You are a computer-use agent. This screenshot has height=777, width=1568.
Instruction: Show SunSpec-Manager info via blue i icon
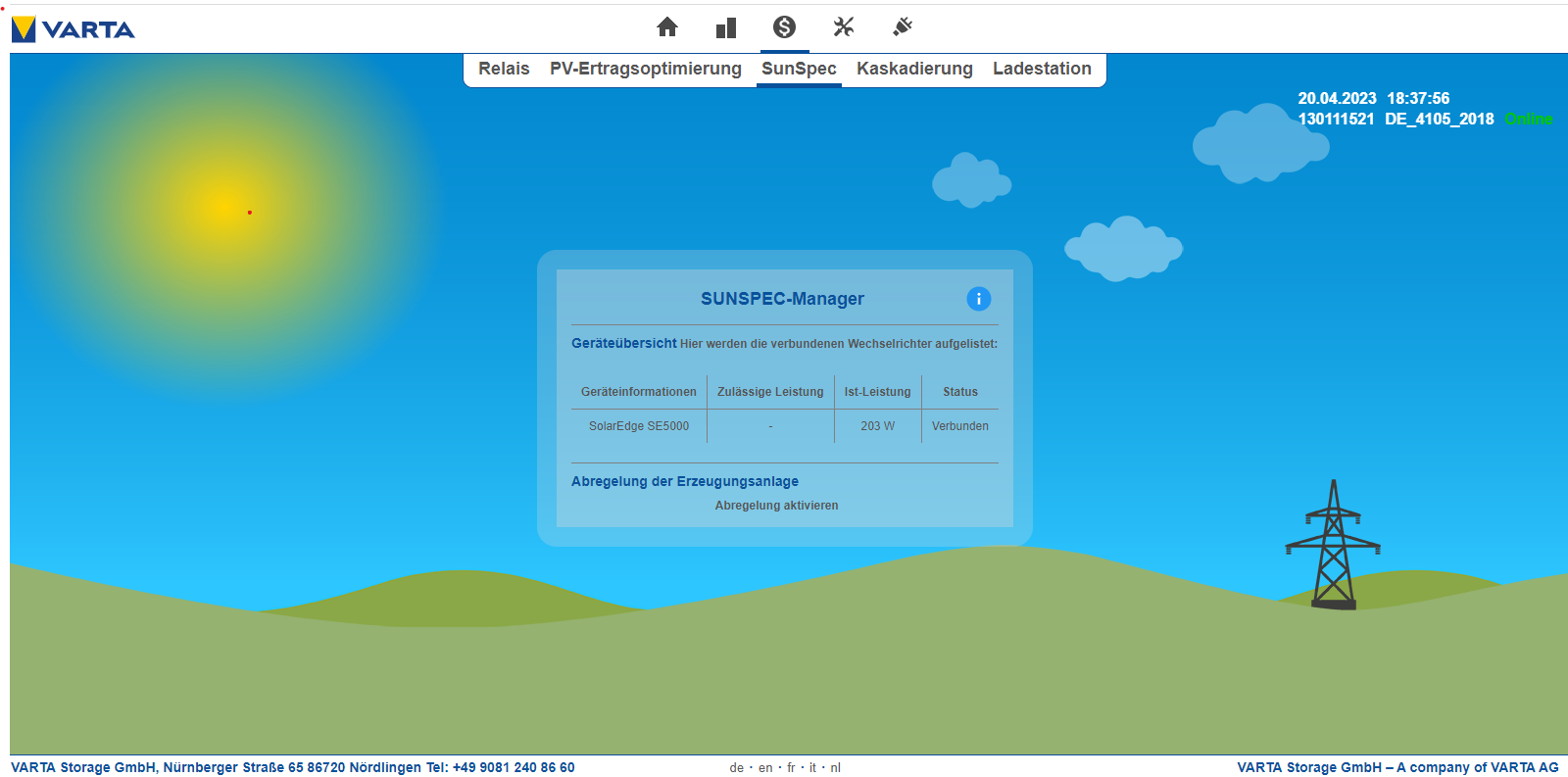[x=978, y=299]
